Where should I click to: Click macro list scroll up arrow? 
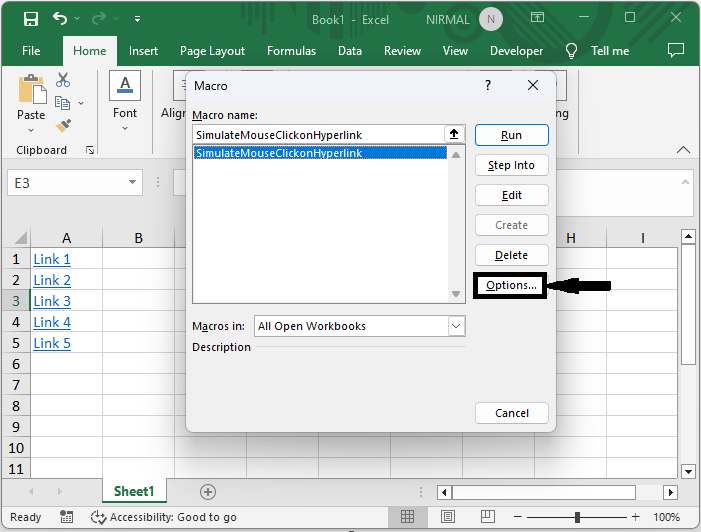tap(456, 155)
